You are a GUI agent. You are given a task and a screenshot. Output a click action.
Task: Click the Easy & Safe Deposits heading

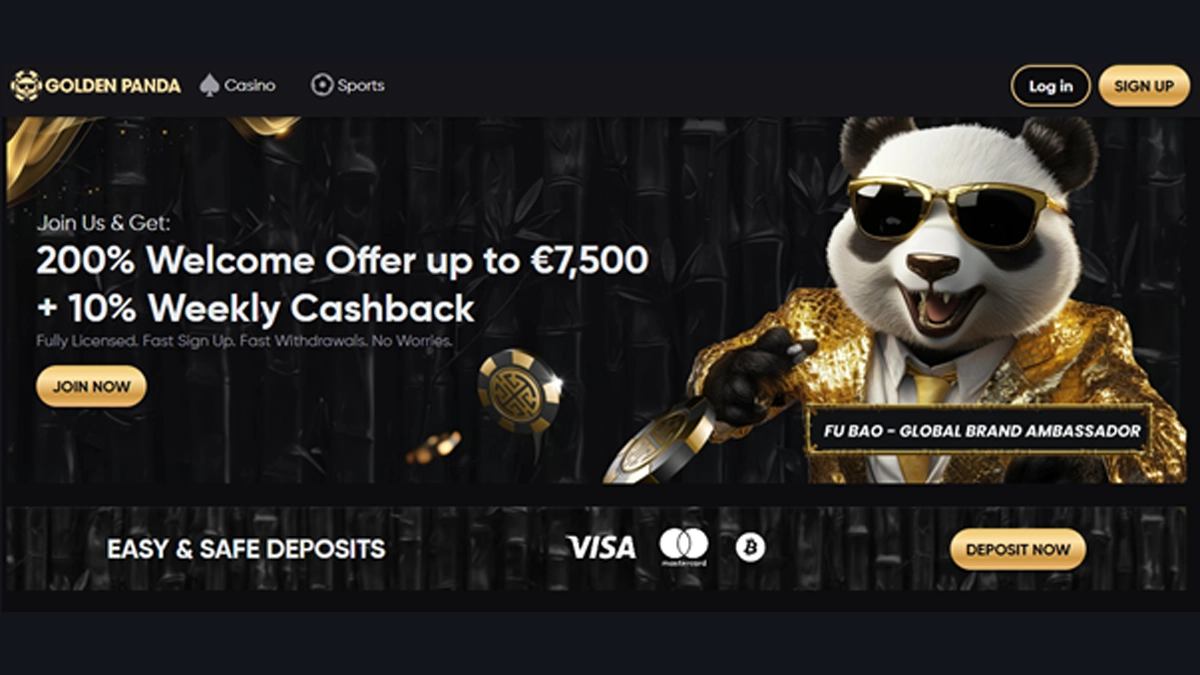coord(246,549)
